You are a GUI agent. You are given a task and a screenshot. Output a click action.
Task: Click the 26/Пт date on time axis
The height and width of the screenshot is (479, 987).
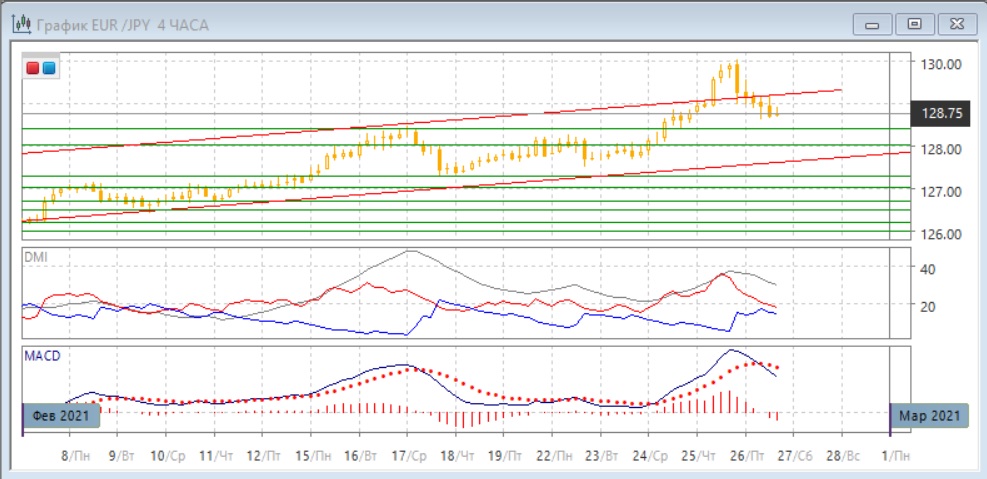point(745,455)
